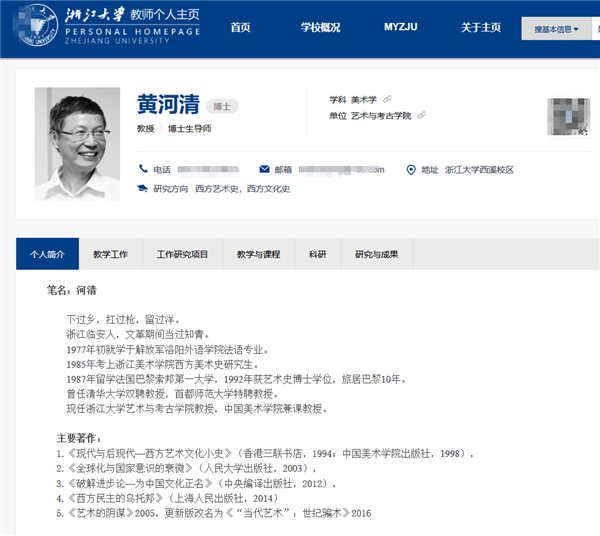
Task: Click the line starting 现任浙江大学艺术与考古学院教授
Action: coord(197,409)
